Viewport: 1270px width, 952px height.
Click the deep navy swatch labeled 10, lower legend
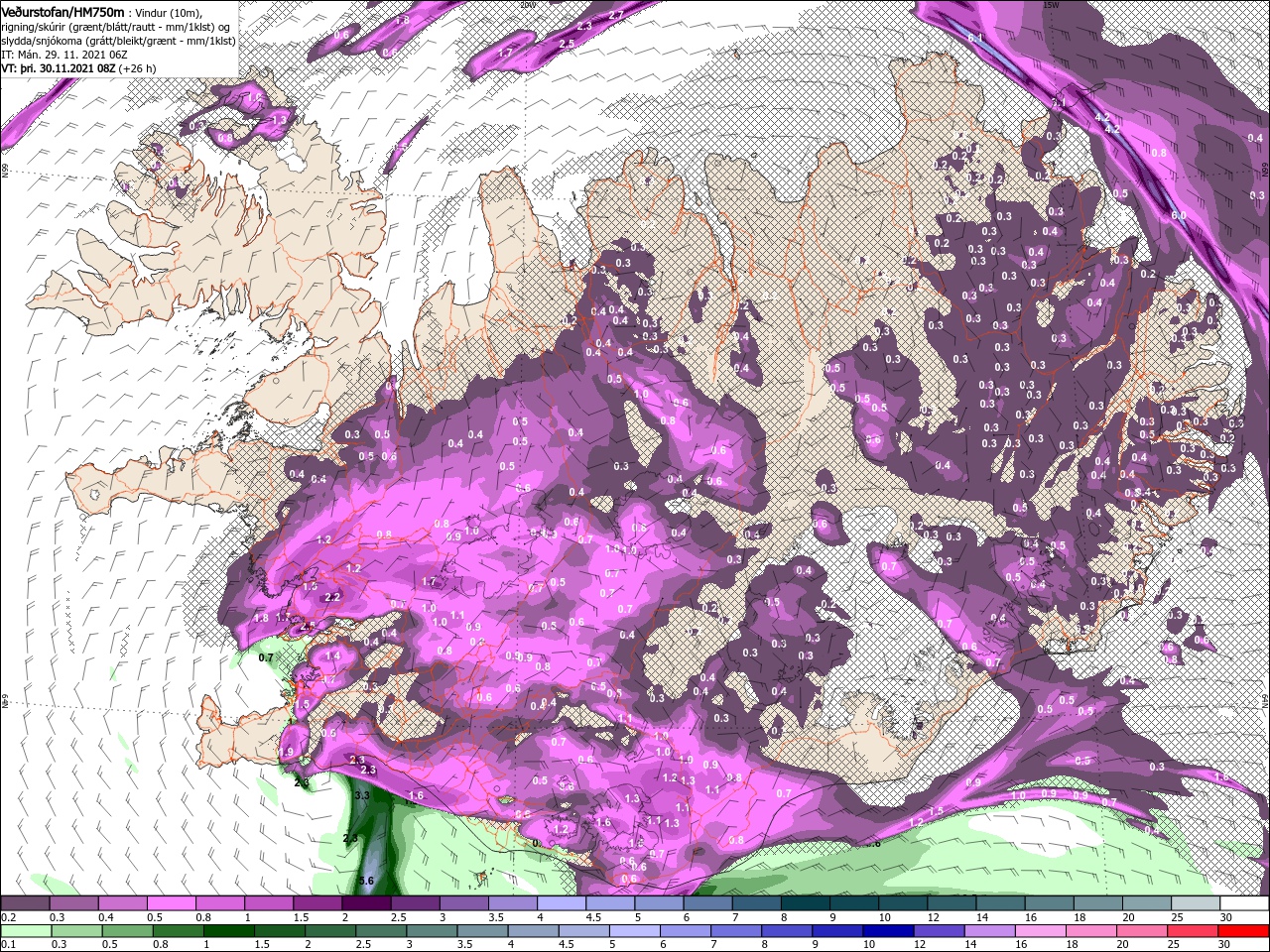coord(887,931)
